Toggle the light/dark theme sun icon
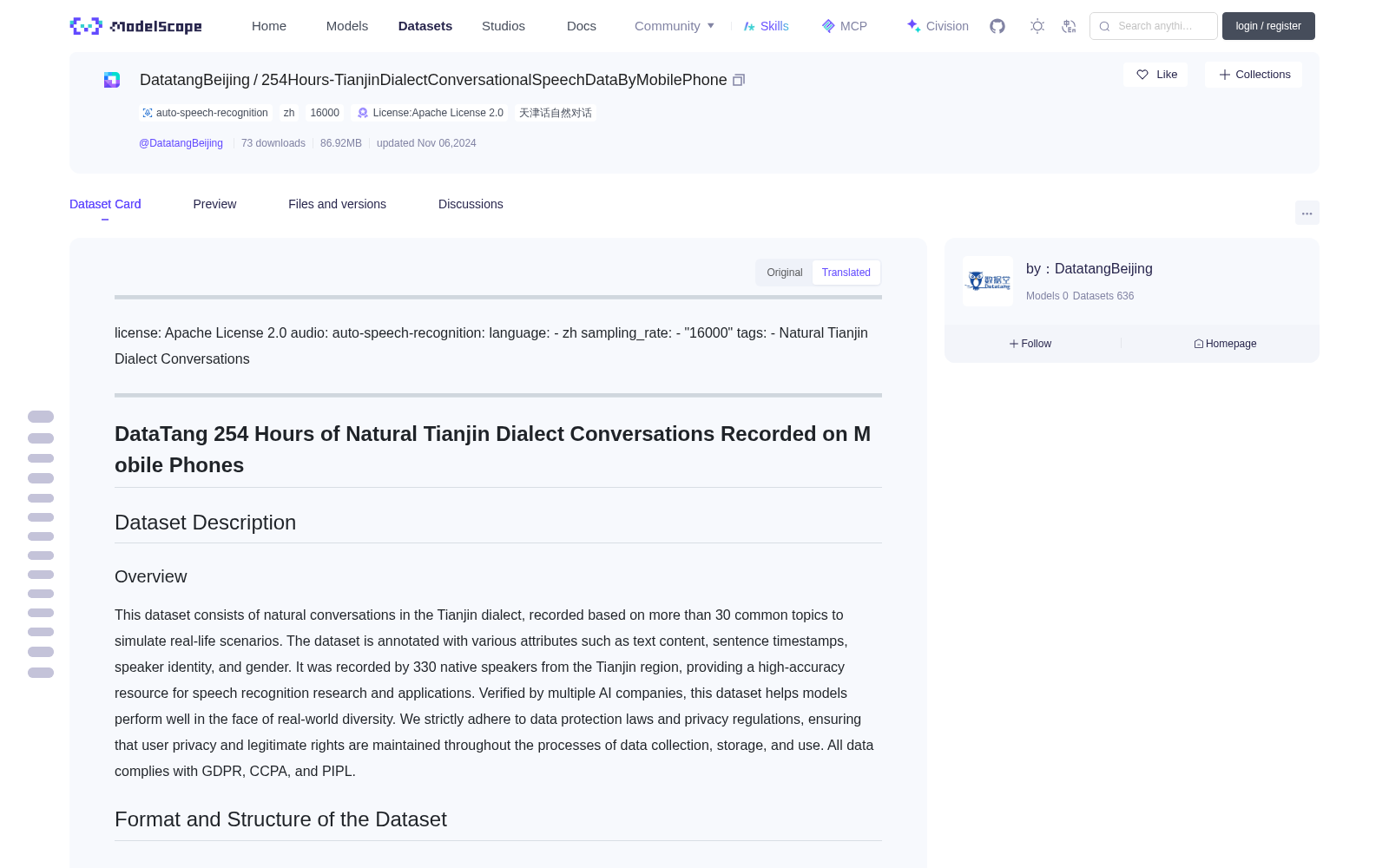Screen dimensions: 1389x868 pyautogui.click(x=1037, y=26)
